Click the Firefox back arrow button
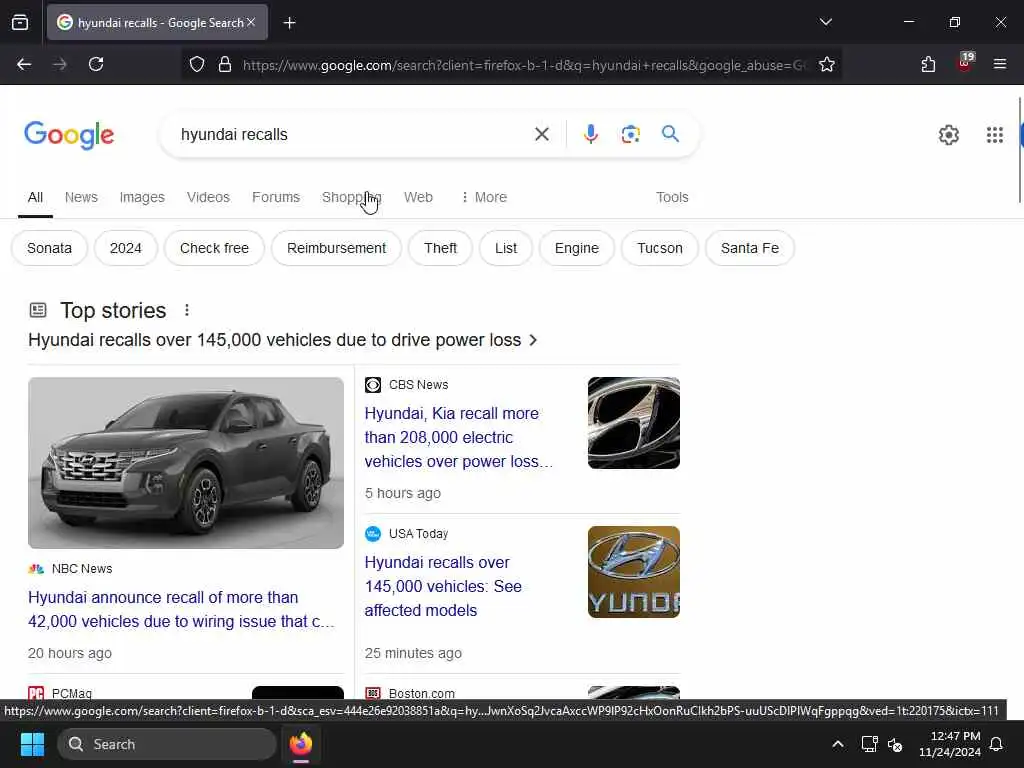This screenshot has height=768, width=1024. pyautogui.click(x=24, y=64)
